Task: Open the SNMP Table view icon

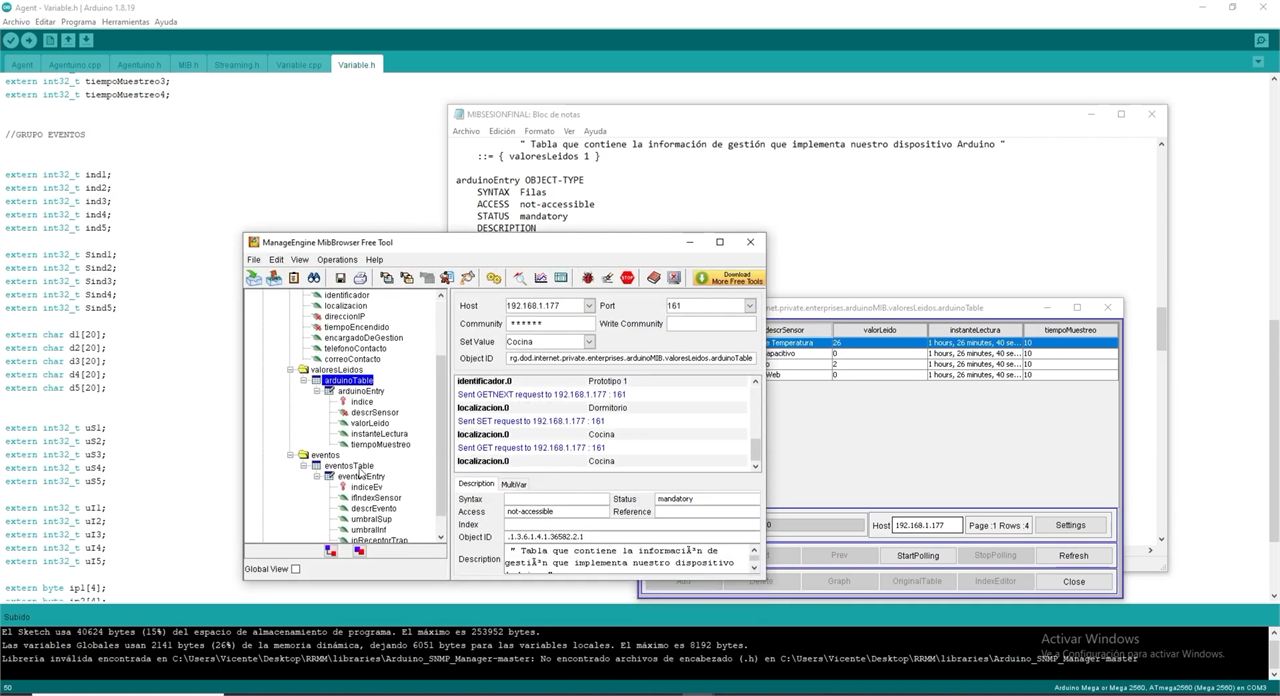Action: [x=561, y=278]
